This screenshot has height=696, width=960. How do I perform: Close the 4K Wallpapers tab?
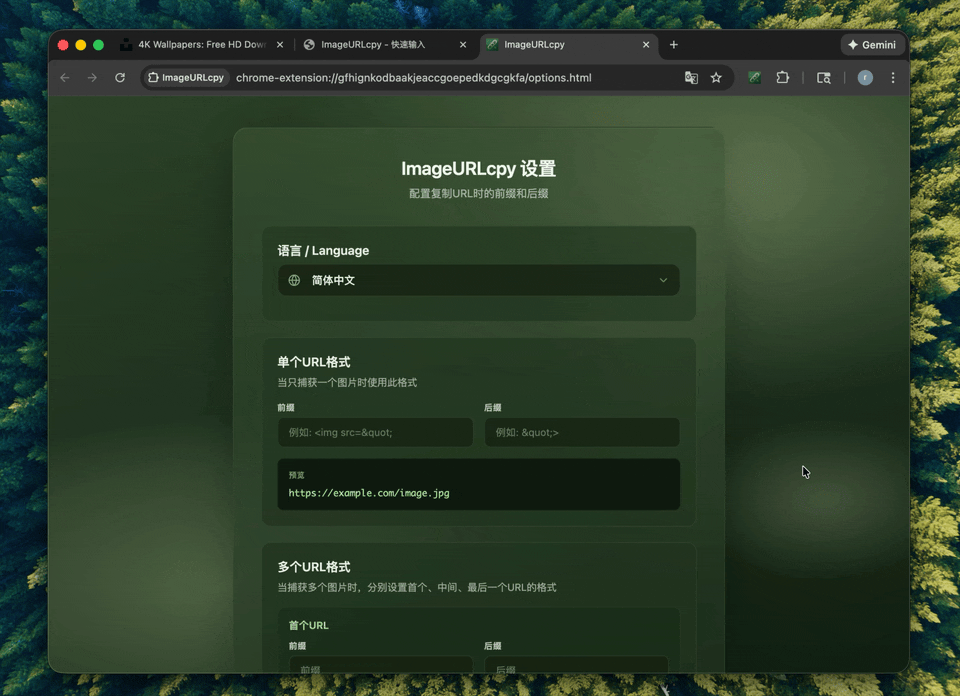click(x=280, y=45)
